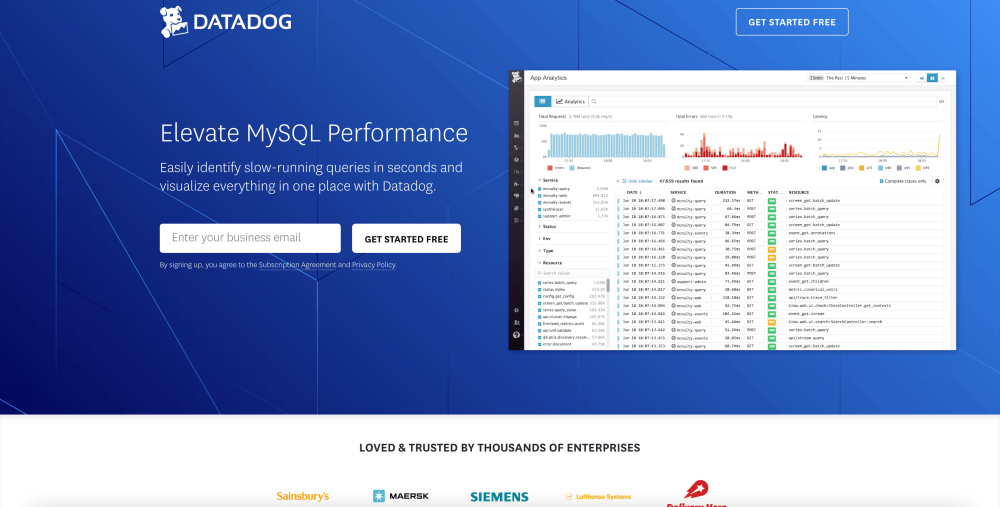
Task: Toggle the Complete traces only checkbox
Action: [x=882, y=181]
